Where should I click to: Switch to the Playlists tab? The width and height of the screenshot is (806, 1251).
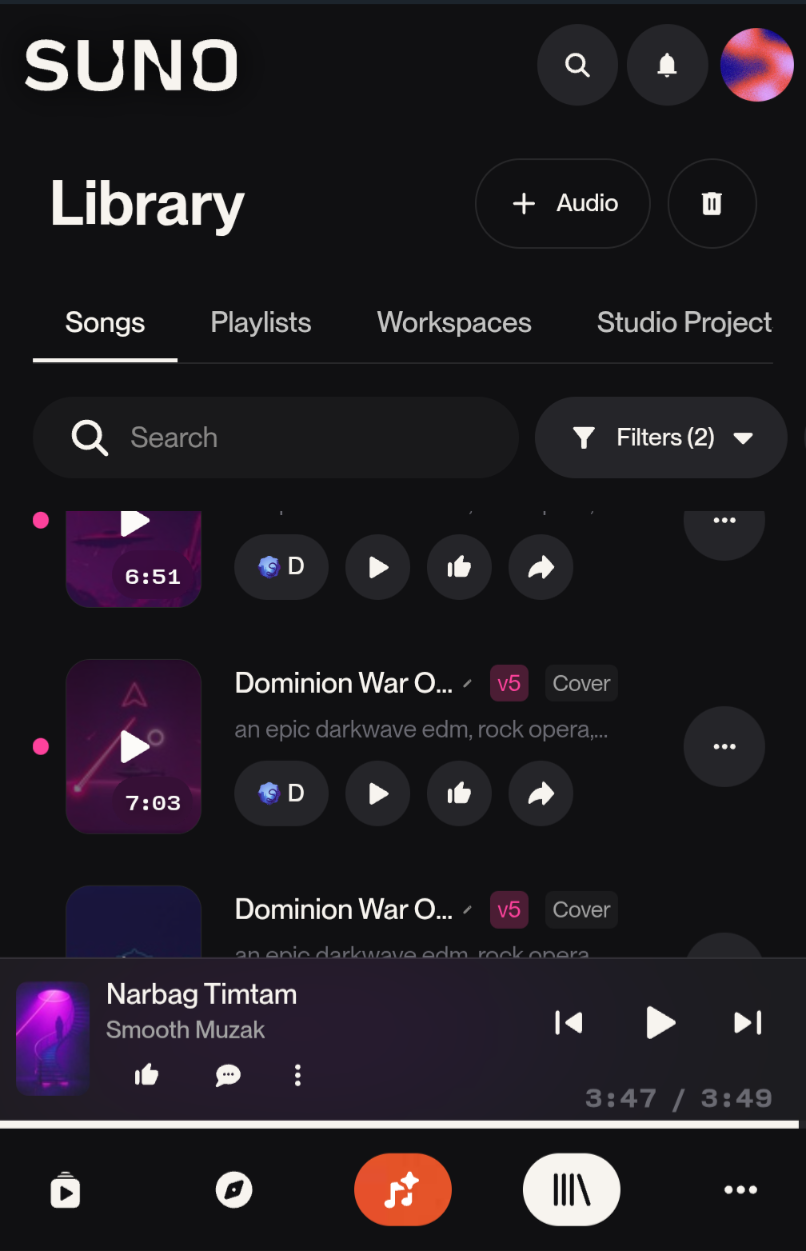coord(261,323)
